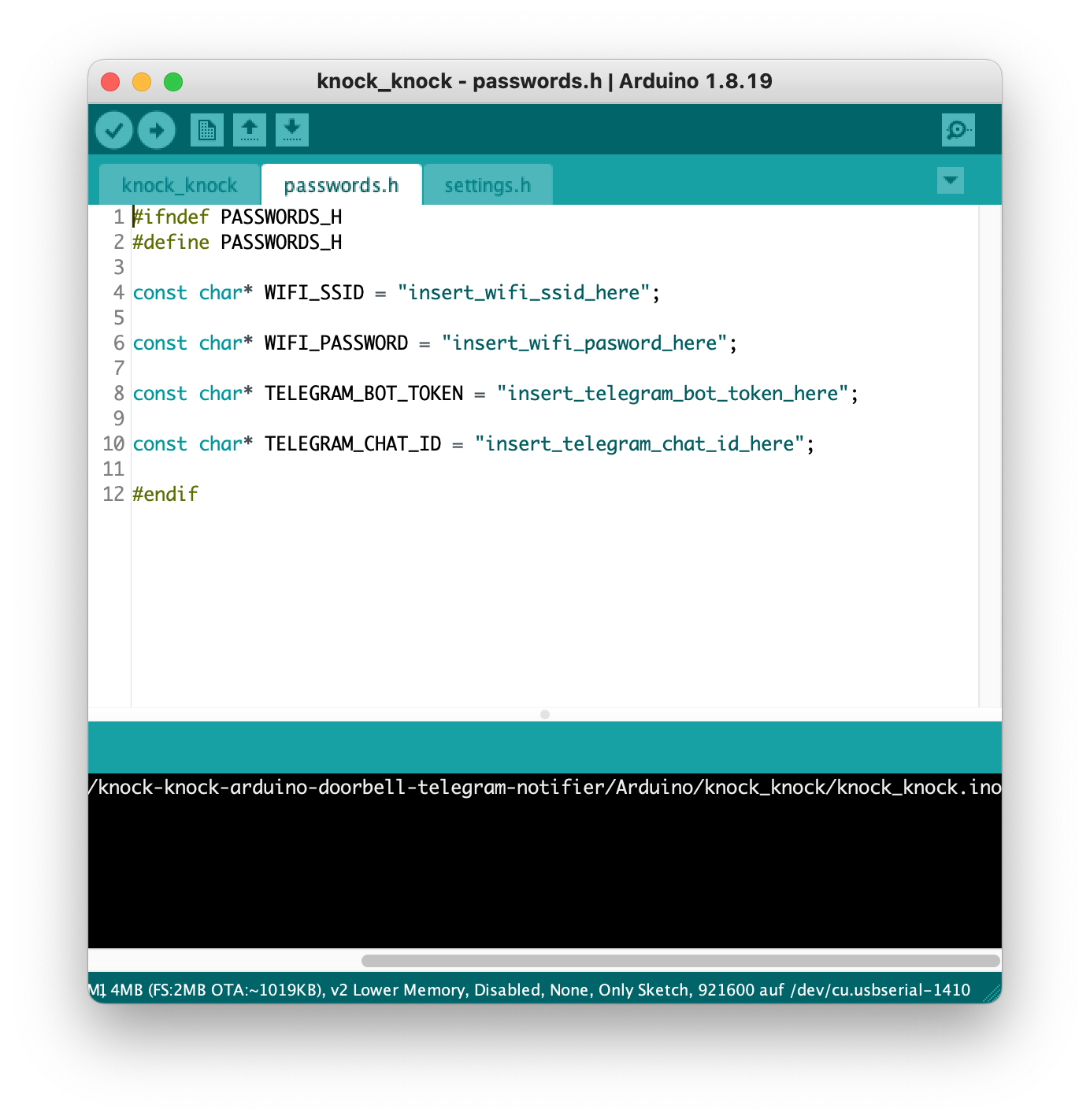The width and height of the screenshot is (1090, 1120).
Task: Open the sketch tab dropdown menu
Action: (950, 180)
